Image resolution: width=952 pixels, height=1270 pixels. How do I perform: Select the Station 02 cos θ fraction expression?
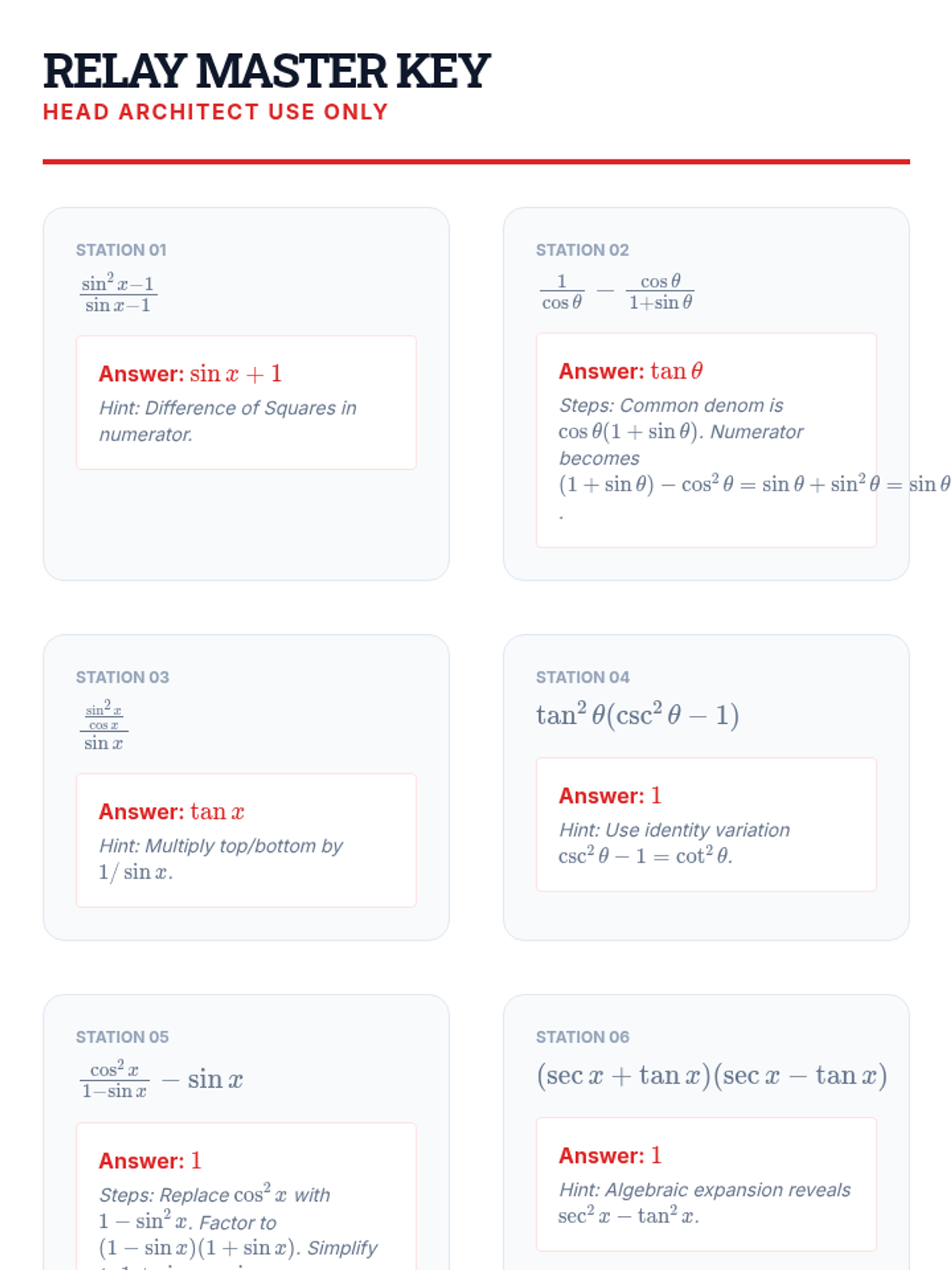pos(617,292)
